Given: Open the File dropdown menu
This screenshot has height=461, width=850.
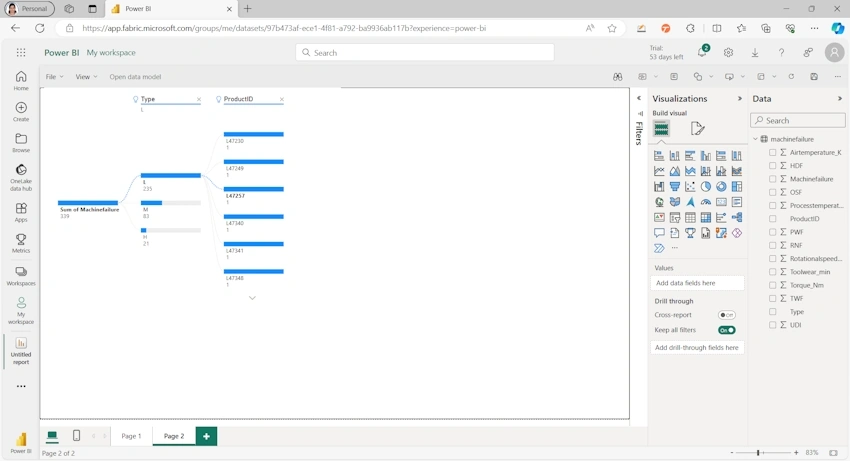Looking at the screenshot, I should (54, 77).
